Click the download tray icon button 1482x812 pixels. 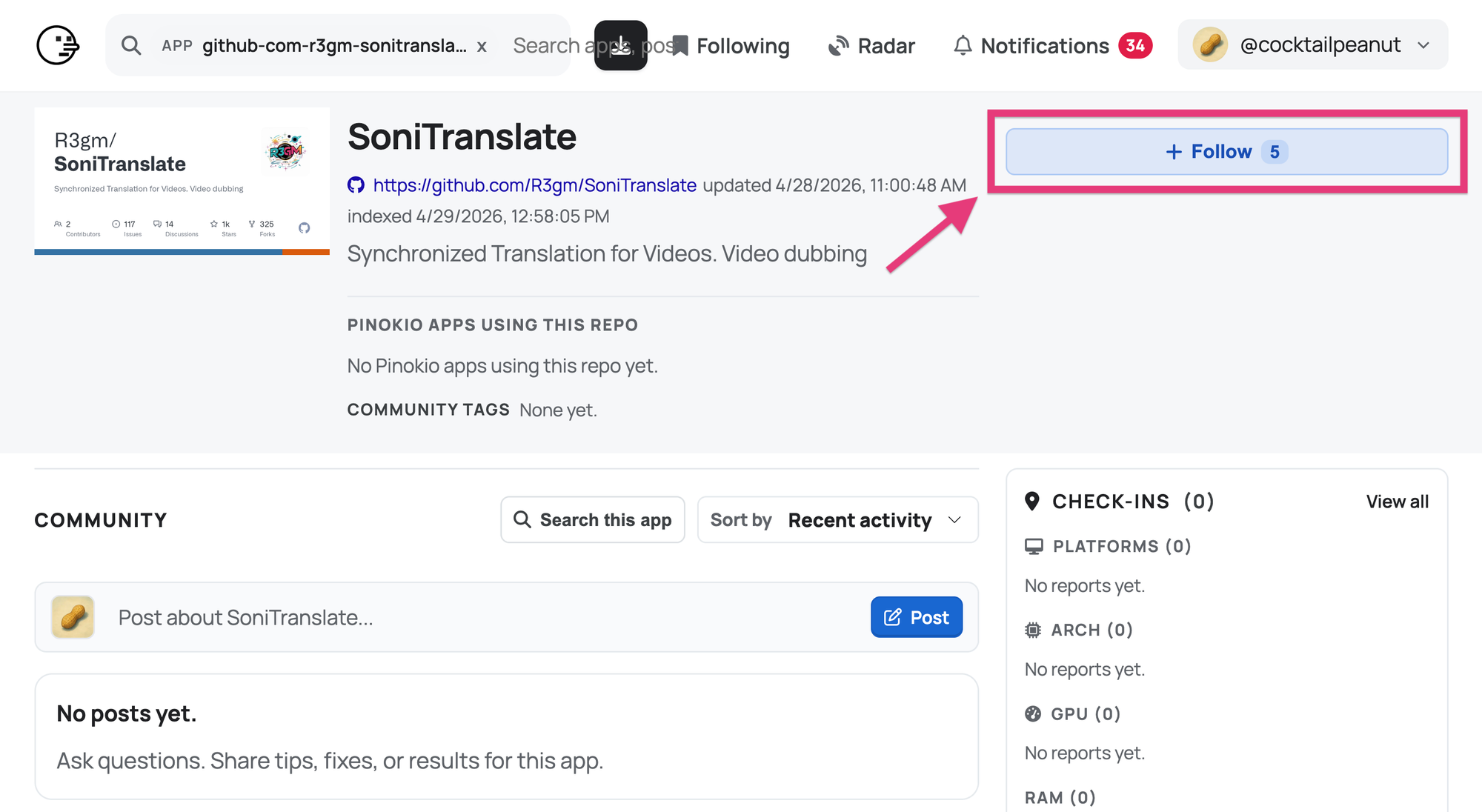621,45
